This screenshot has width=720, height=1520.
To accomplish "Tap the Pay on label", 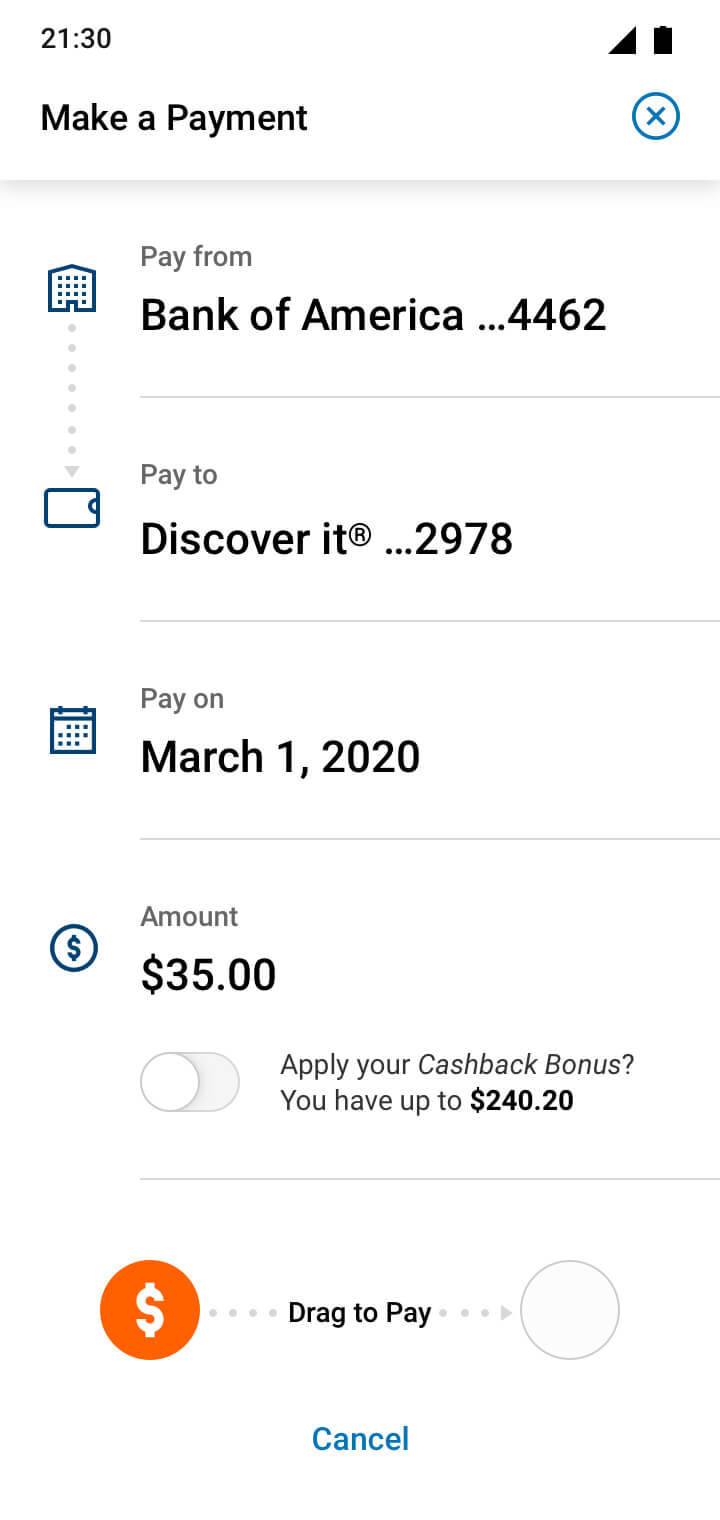I will coord(182,699).
